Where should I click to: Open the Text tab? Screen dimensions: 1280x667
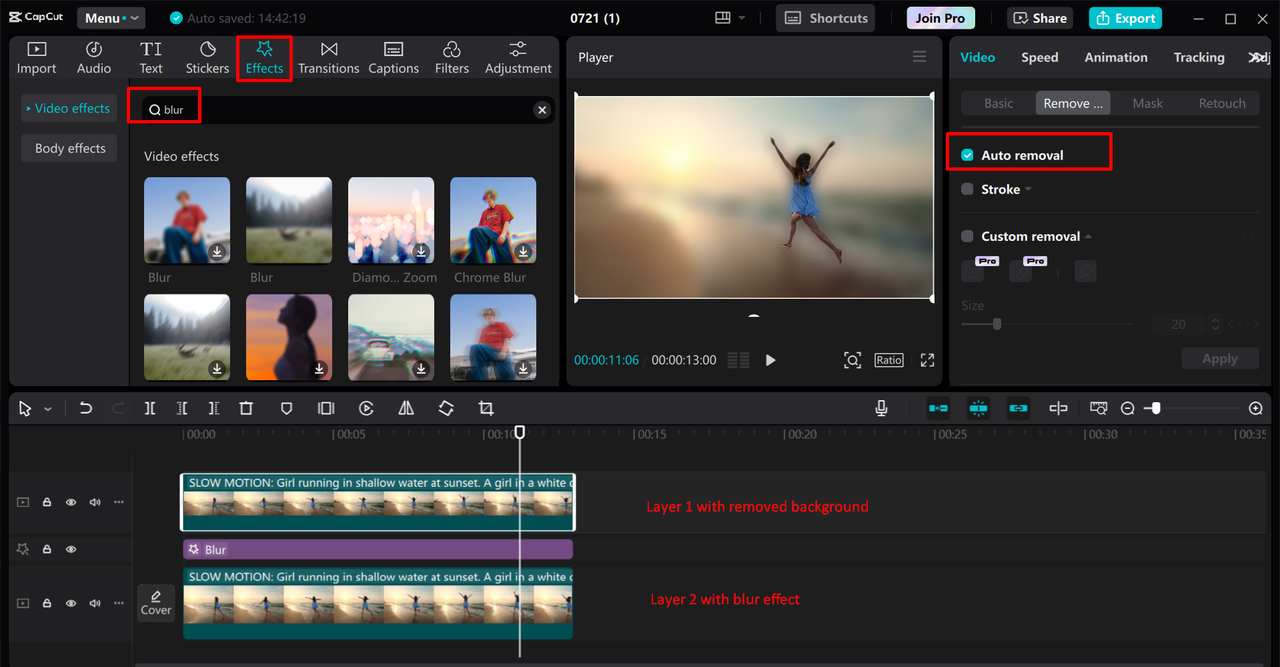coord(151,58)
